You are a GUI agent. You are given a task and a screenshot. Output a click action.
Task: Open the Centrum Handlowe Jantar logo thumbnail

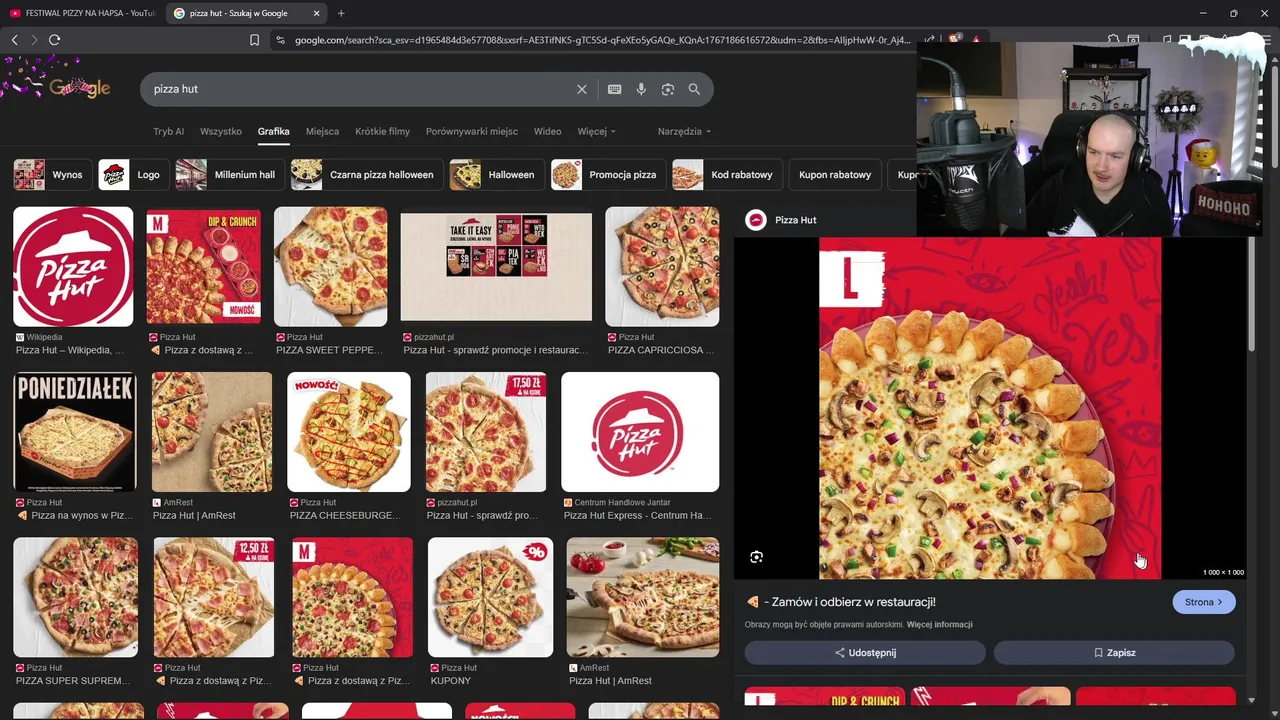(x=640, y=432)
